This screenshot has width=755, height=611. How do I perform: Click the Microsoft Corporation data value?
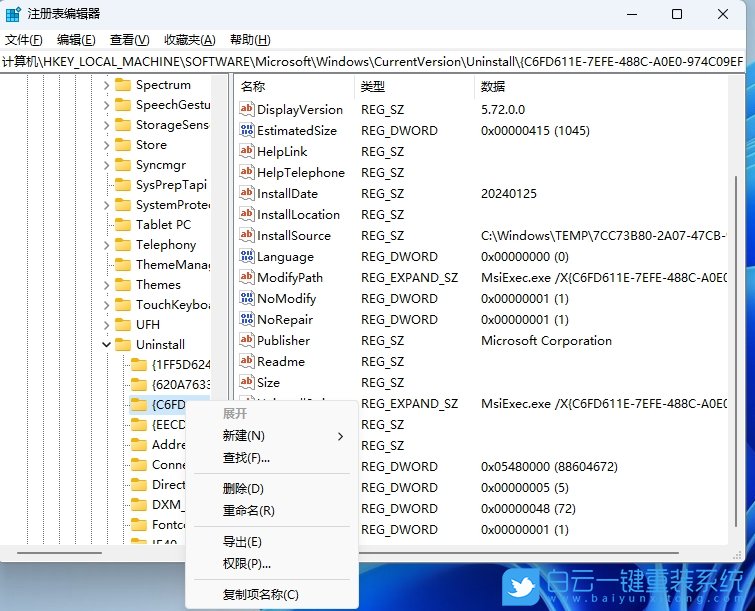(x=546, y=340)
